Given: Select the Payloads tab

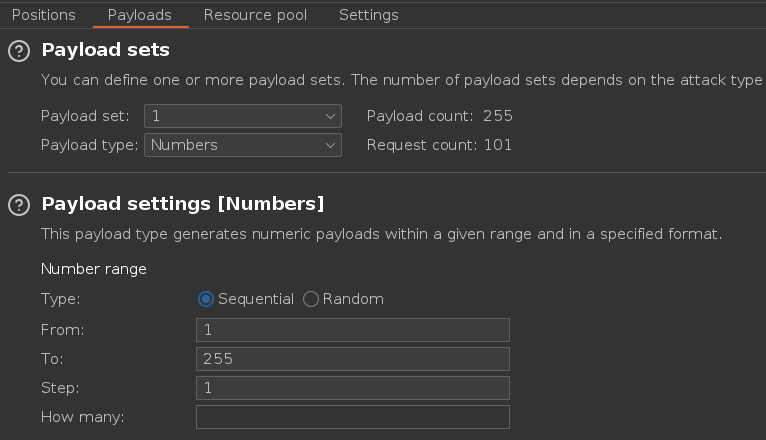Looking at the screenshot, I should (139, 15).
